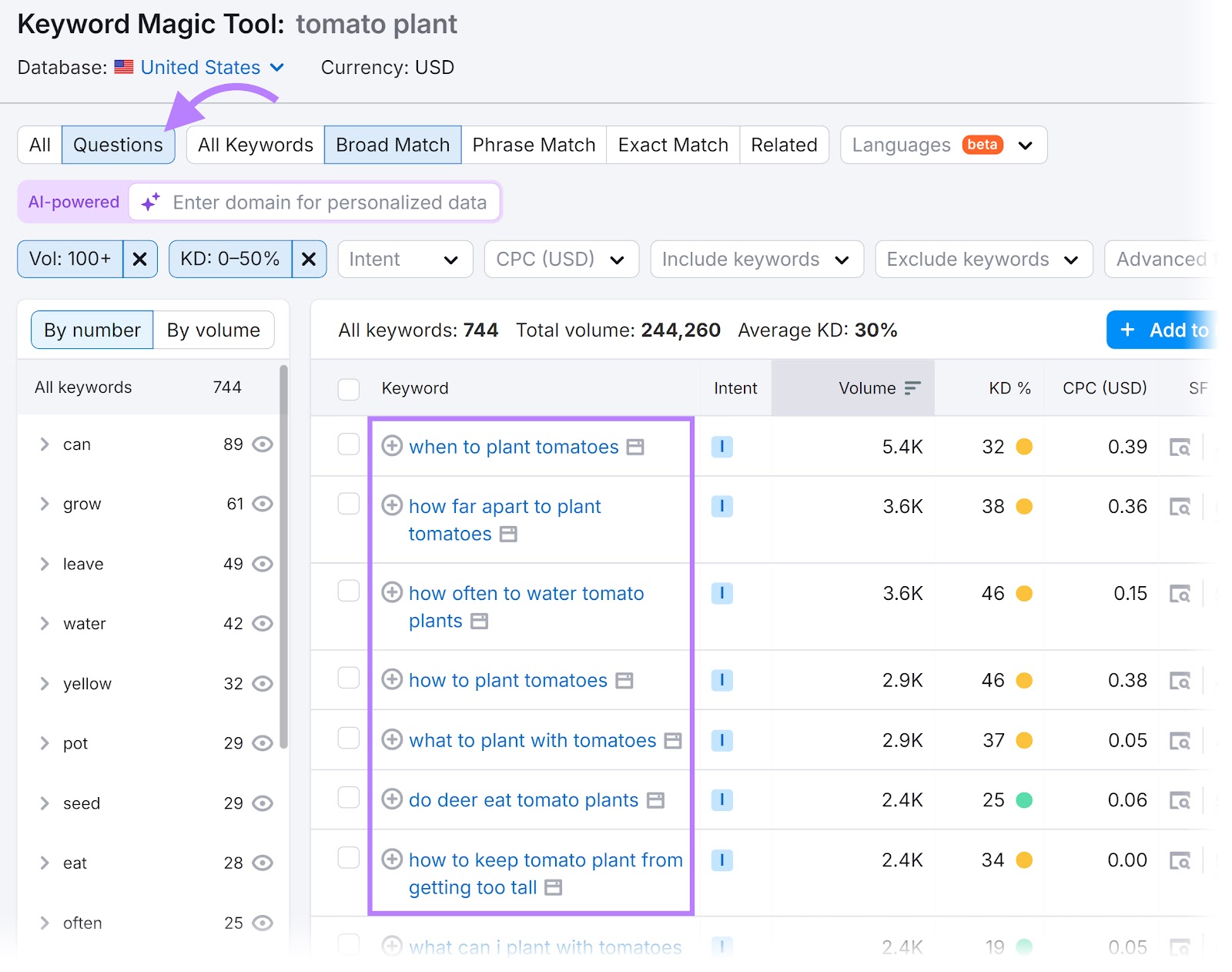Click the green KD dot for "do deer eat tomato plants"

coord(1024,800)
